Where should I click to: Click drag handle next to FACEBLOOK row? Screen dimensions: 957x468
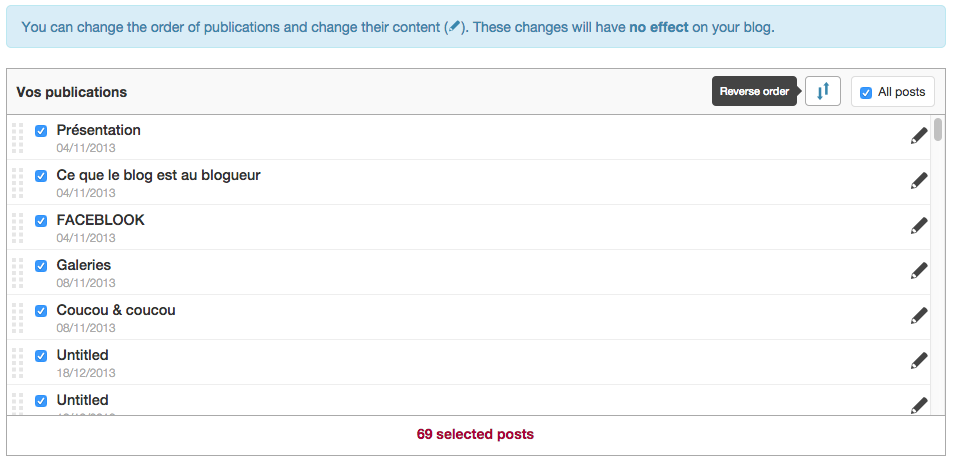click(17, 227)
